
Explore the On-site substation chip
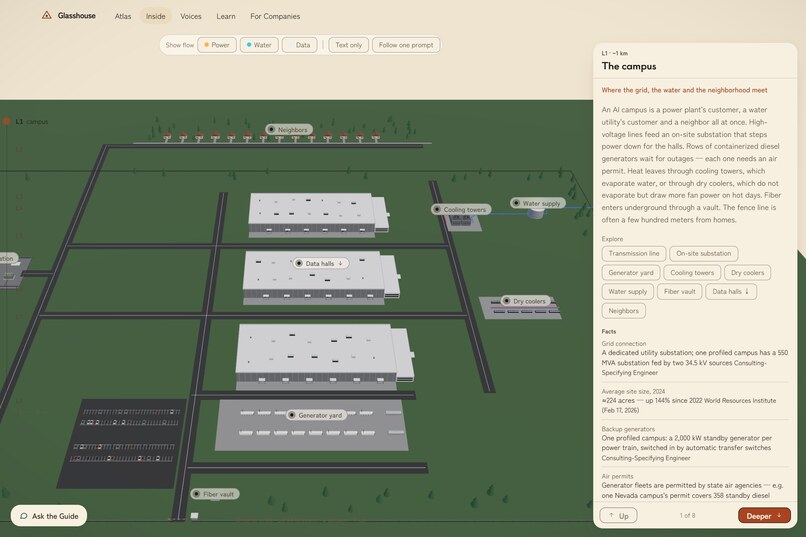[x=704, y=253]
